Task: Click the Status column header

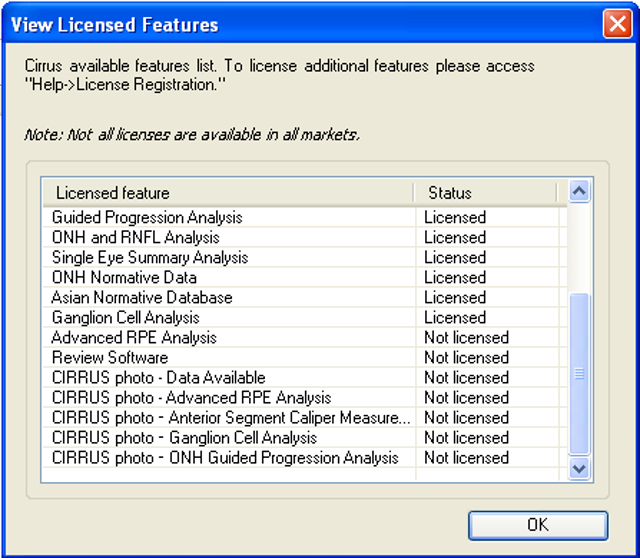Action: click(x=485, y=193)
